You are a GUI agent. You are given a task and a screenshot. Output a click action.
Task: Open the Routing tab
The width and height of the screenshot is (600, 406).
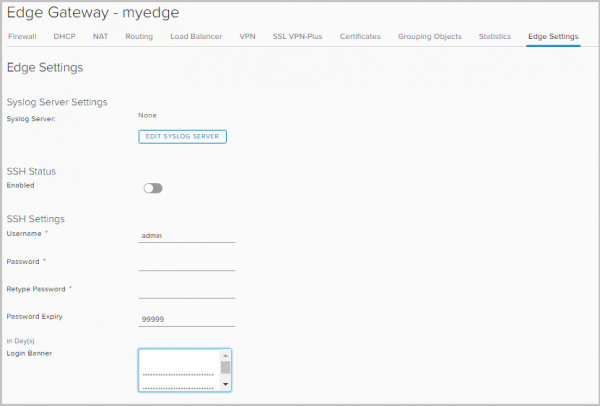[x=139, y=36]
